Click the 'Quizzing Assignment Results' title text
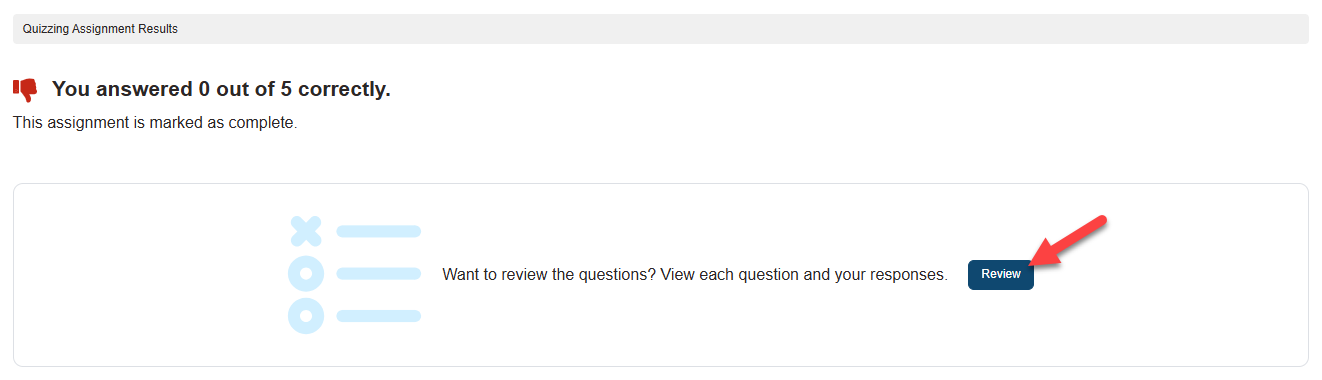Image resolution: width=1322 pixels, height=380 pixels. pos(100,29)
